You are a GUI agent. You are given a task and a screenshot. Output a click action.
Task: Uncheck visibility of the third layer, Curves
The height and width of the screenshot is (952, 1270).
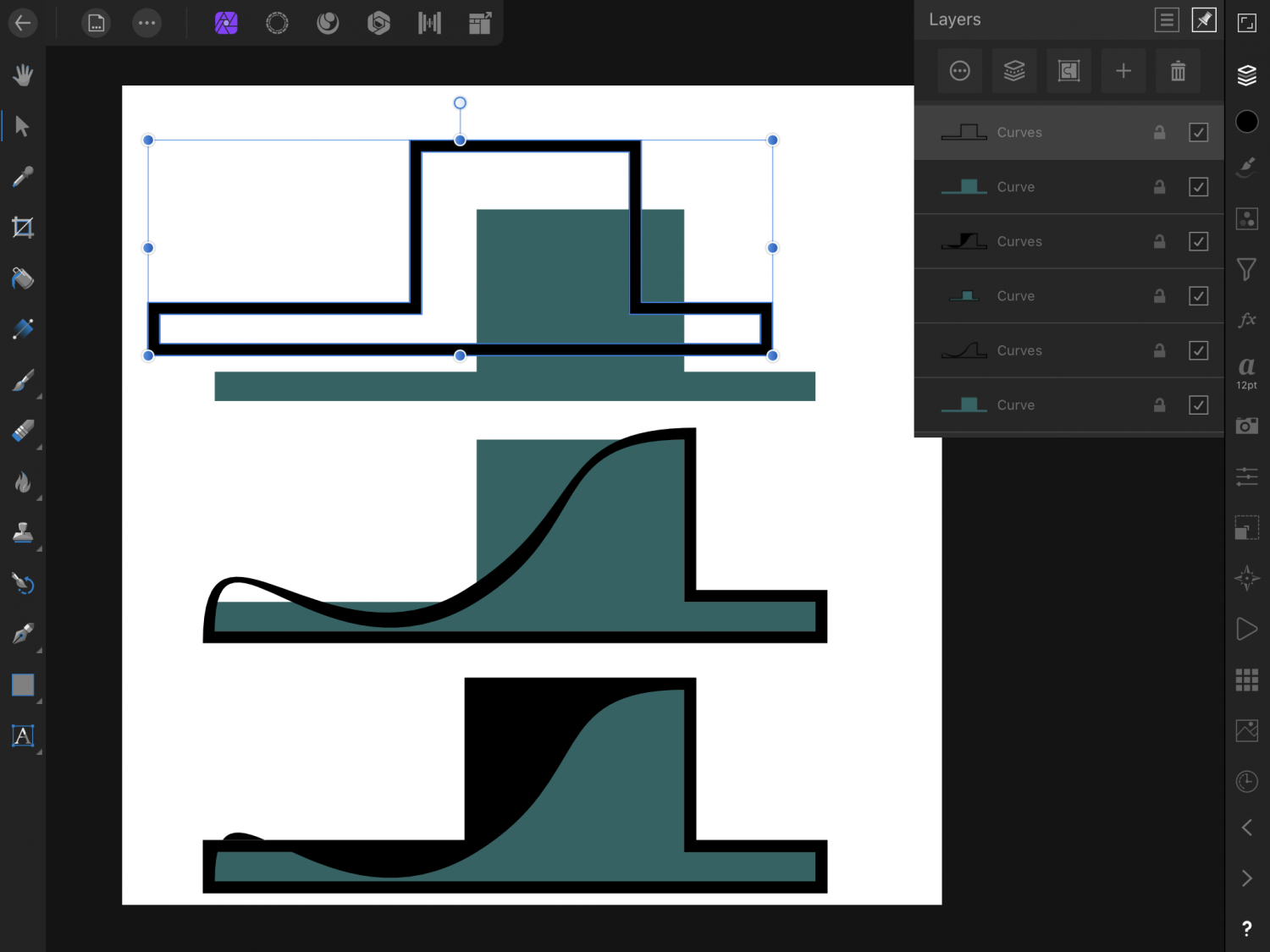(x=1198, y=242)
